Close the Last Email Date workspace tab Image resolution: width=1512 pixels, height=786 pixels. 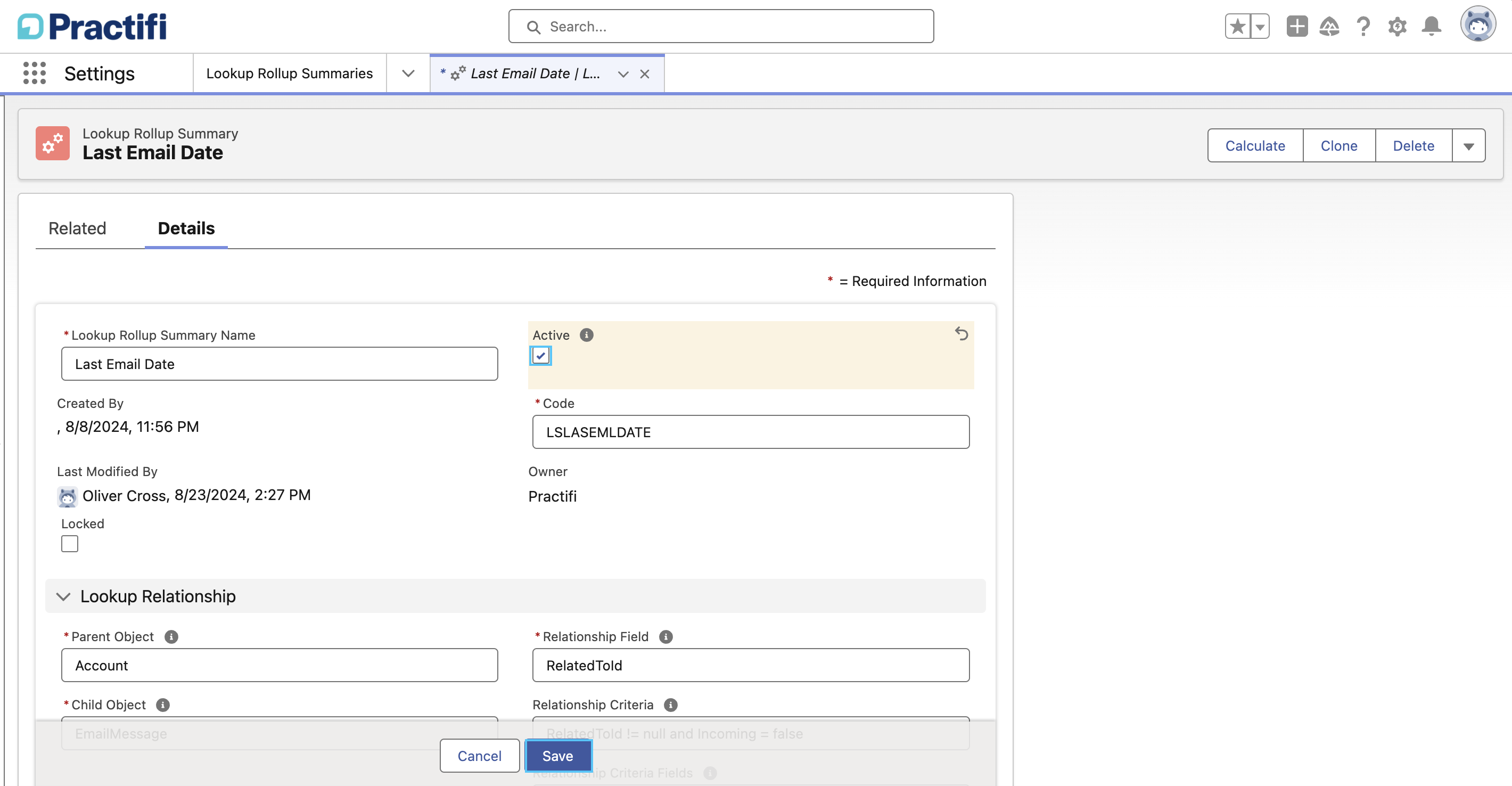tap(645, 74)
